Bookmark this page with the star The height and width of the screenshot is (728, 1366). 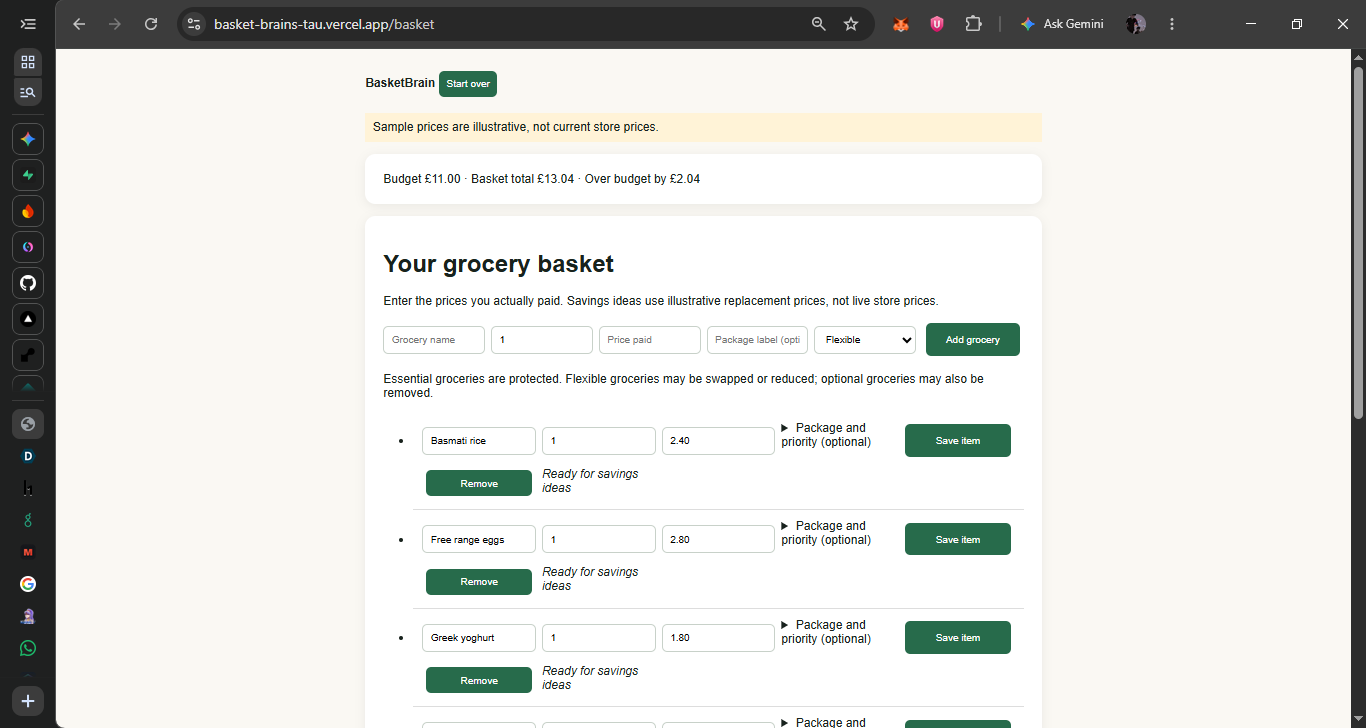coord(851,24)
